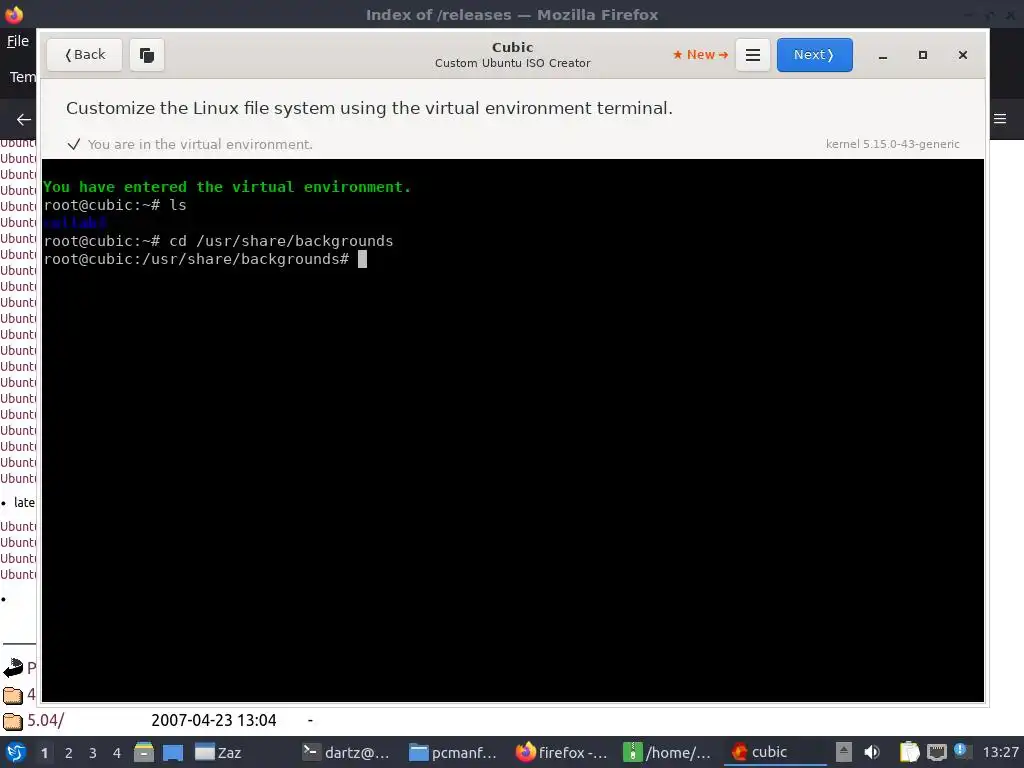
Task: Click the show desktop taskbar icon
Action: click(173, 752)
